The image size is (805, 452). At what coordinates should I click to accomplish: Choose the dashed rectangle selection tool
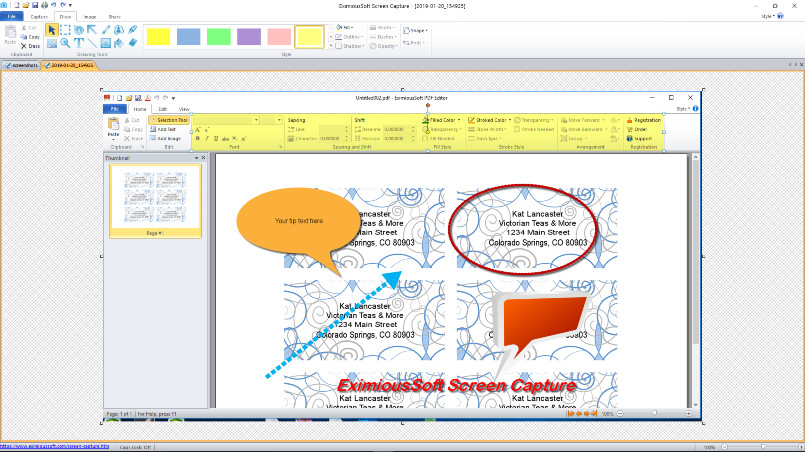click(65, 30)
